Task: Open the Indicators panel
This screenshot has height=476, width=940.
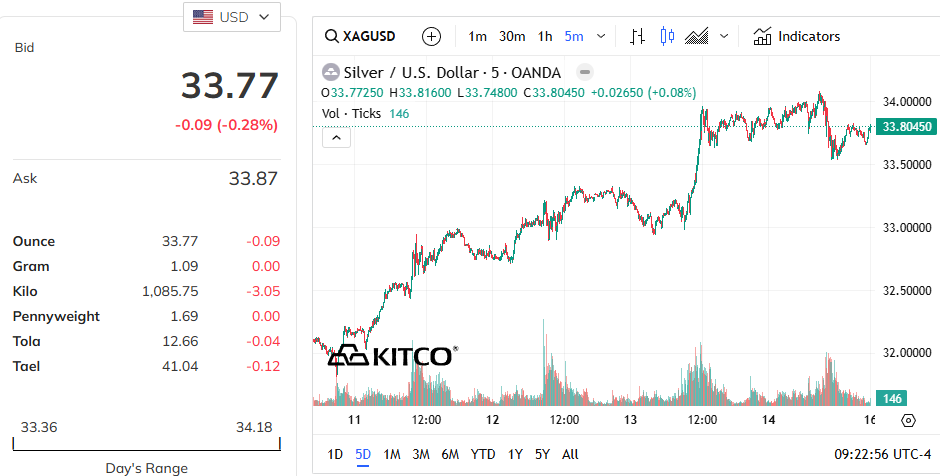Action: pyautogui.click(x=797, y=37)
